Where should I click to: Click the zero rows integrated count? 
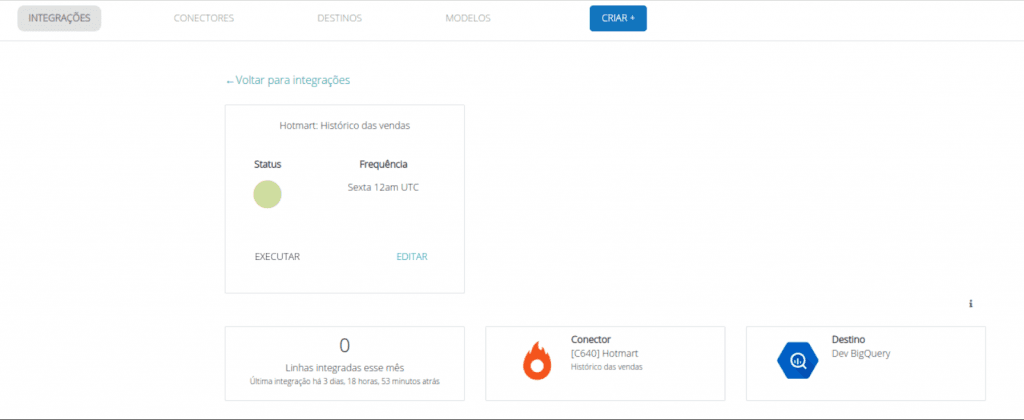point(344,346)
